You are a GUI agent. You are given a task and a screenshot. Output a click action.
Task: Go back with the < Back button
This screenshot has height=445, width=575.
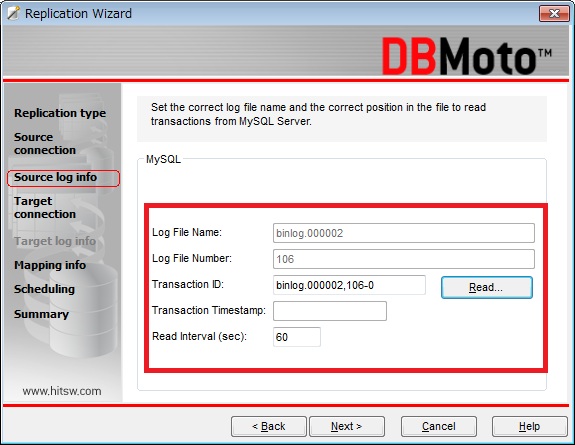[268, 426]
